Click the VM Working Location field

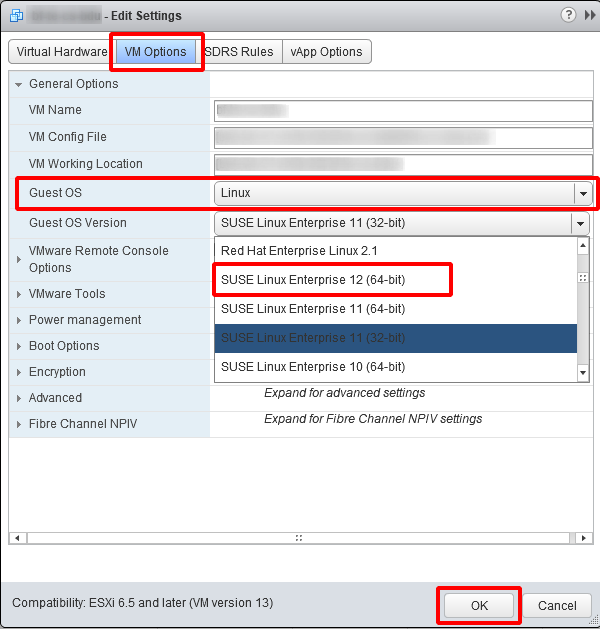click(403, 164)
